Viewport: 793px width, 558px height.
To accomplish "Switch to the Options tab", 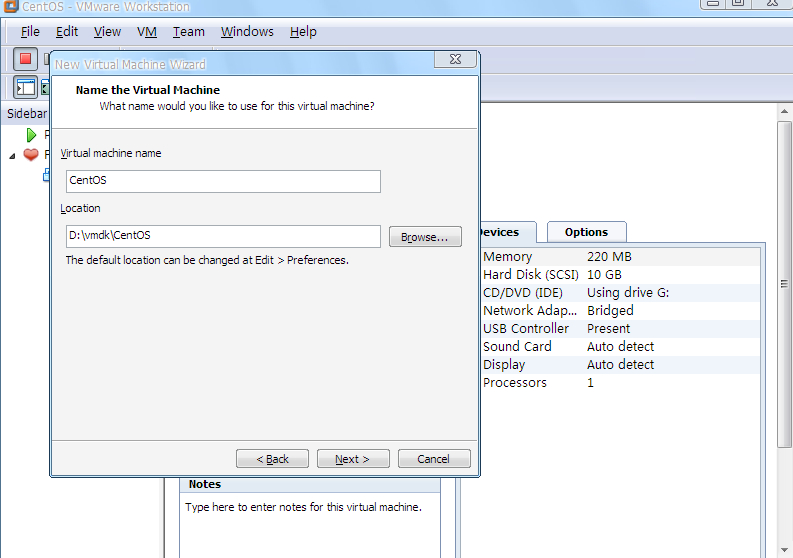I will pyautogui.click(x=587, y=232).
